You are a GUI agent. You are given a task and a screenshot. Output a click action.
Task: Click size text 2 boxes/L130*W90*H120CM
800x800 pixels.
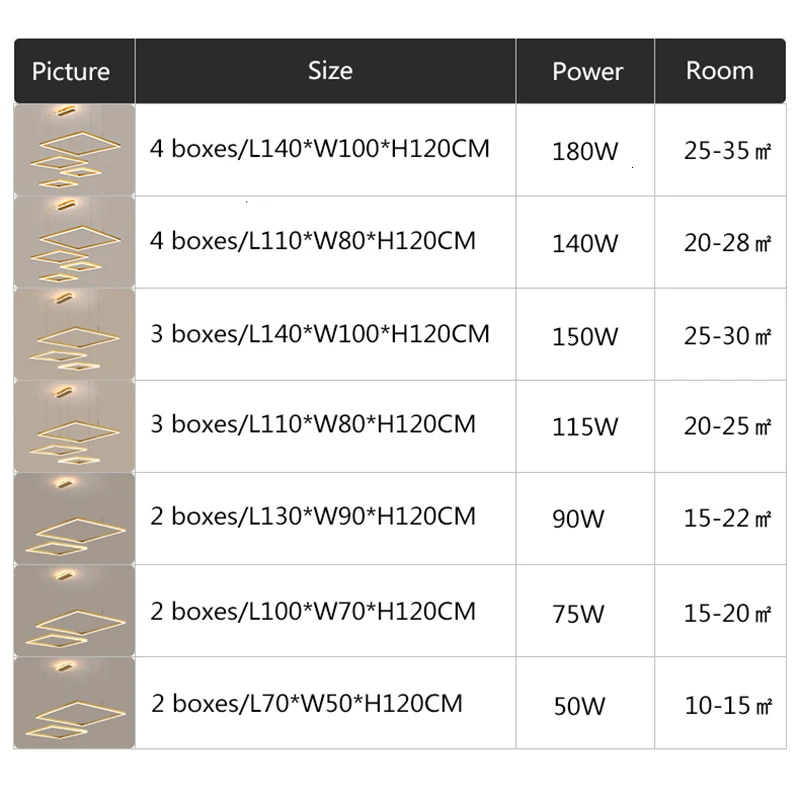[313, 517]
